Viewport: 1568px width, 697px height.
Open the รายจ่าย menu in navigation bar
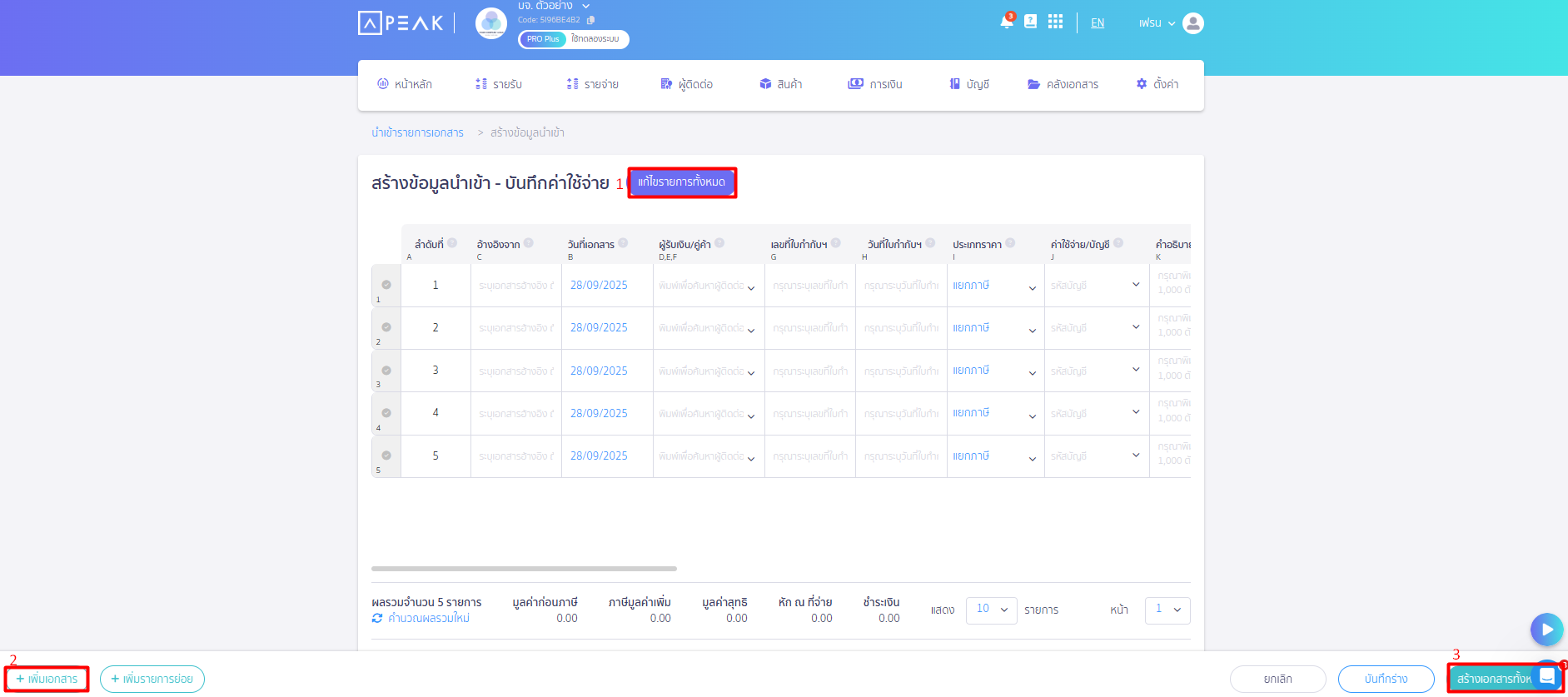coord(592,84)
